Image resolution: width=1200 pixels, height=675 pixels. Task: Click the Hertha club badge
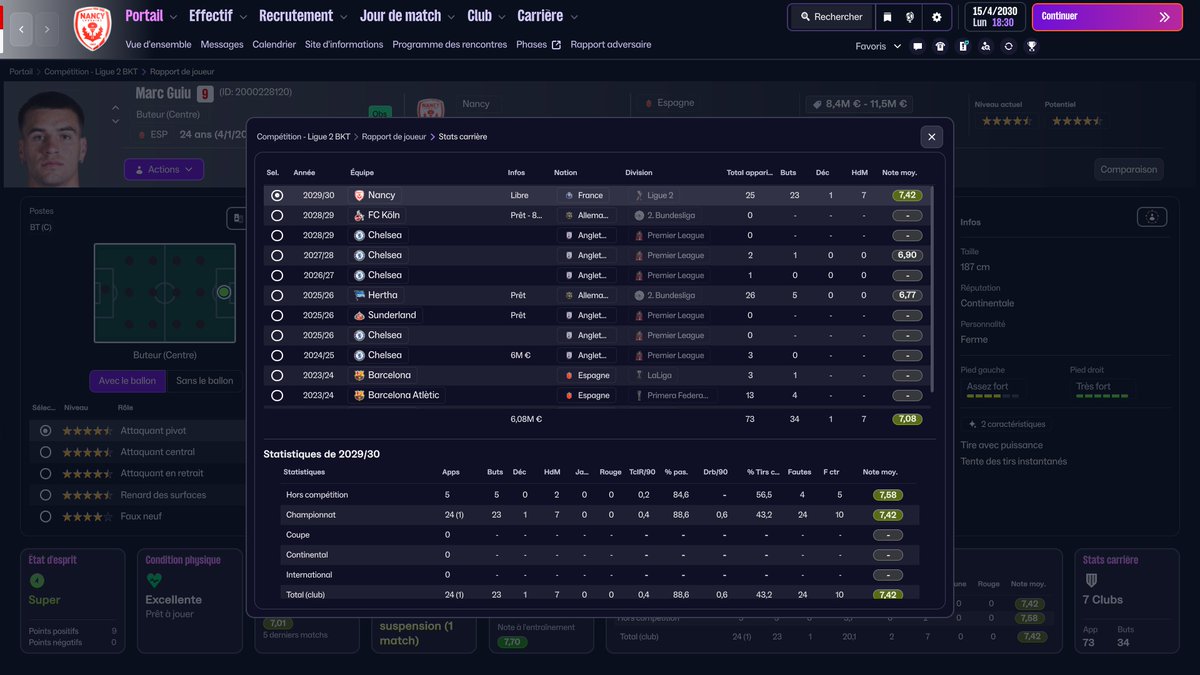tap(359, 295)
